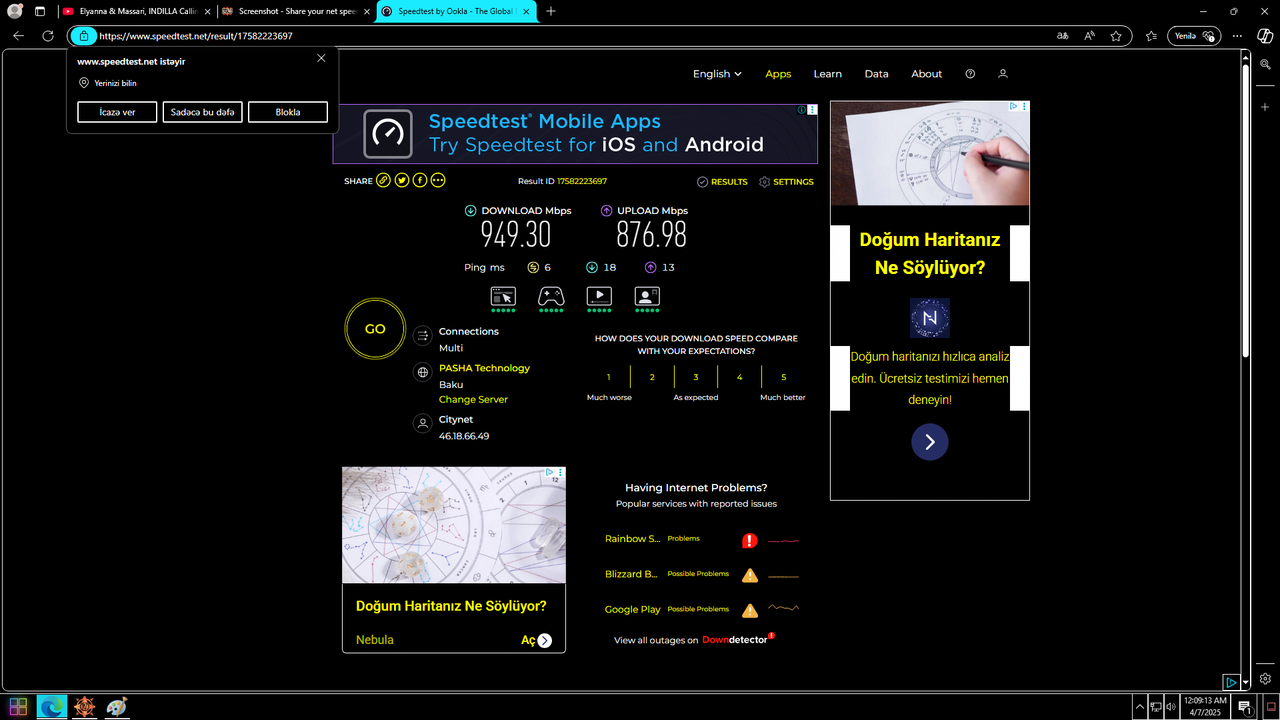Click the warning triangle for Google Play
Viewport: 1280px width, 720px height.
750,610
